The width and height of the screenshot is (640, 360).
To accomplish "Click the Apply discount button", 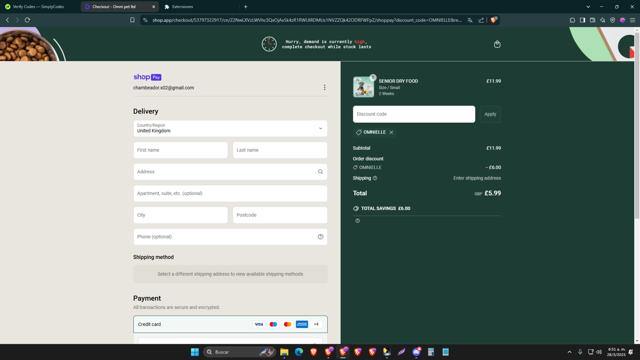I will point(490,114).
